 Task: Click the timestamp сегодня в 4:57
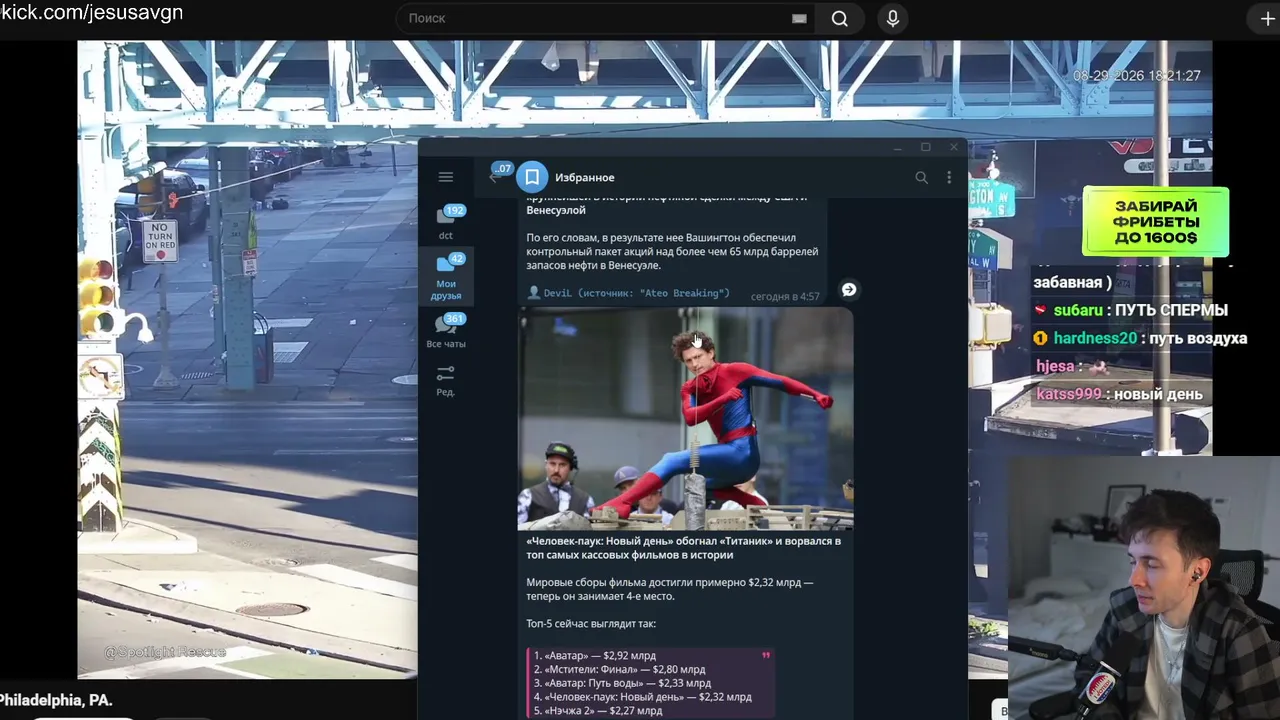tap(785, 296)
